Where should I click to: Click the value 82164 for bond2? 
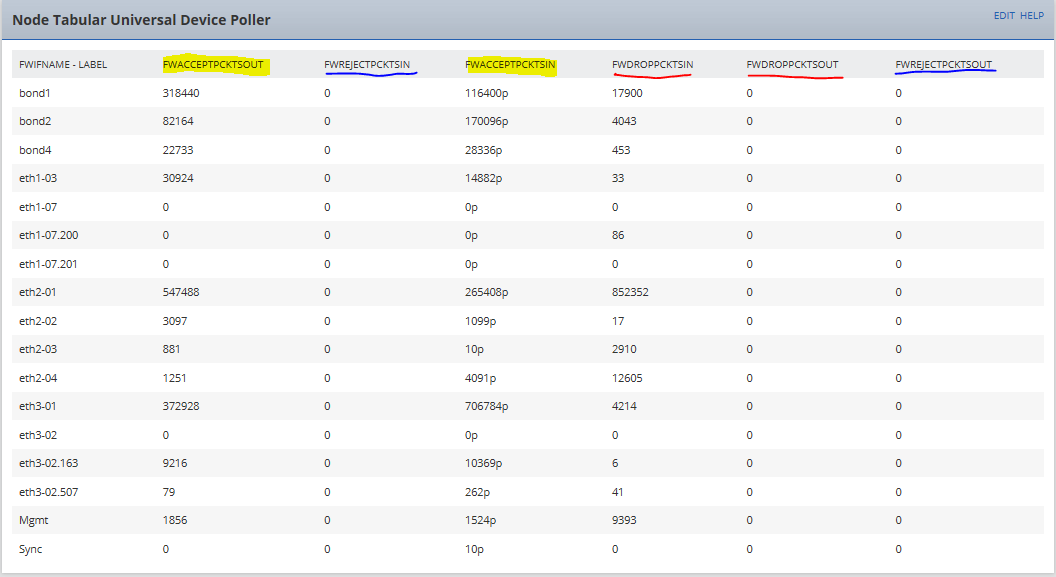(178, 121)
